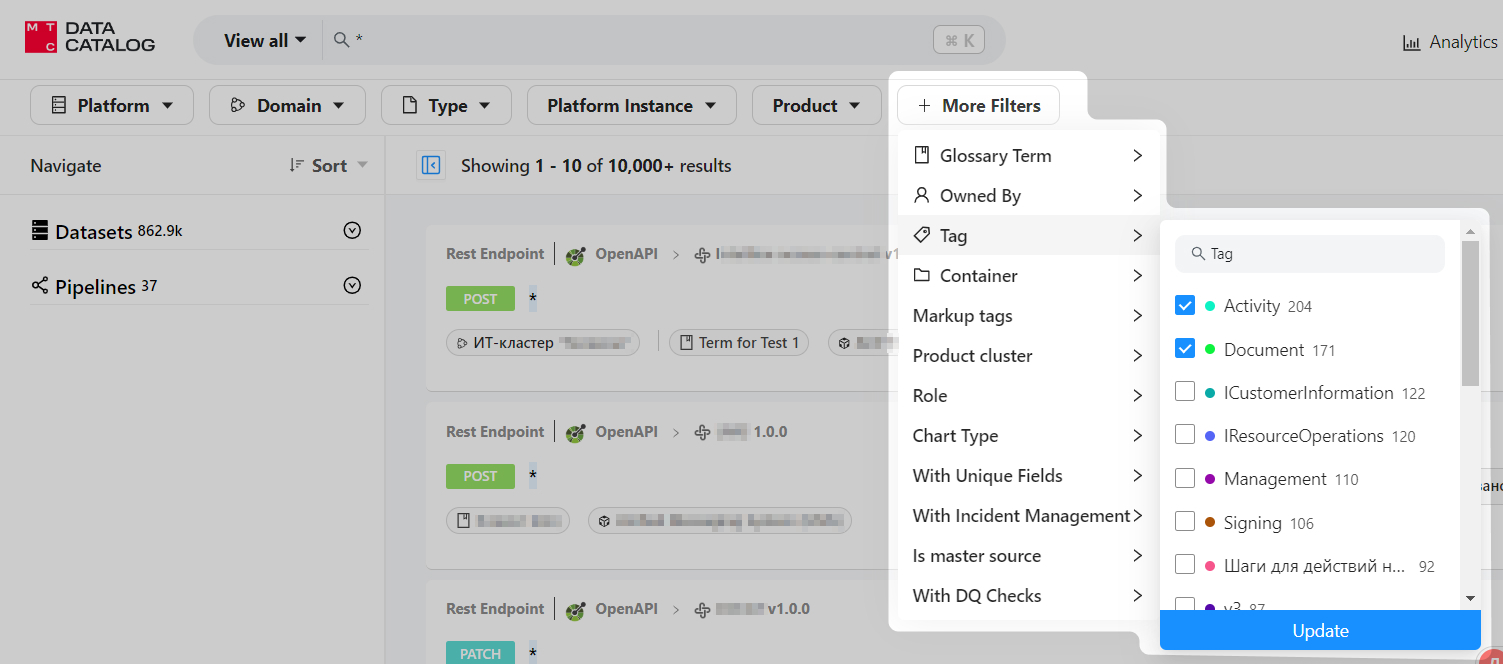The image size is (1503, 664).
Task: Select the Is master source filter entry
Action: pyautogui.click(x=977, y=555)
